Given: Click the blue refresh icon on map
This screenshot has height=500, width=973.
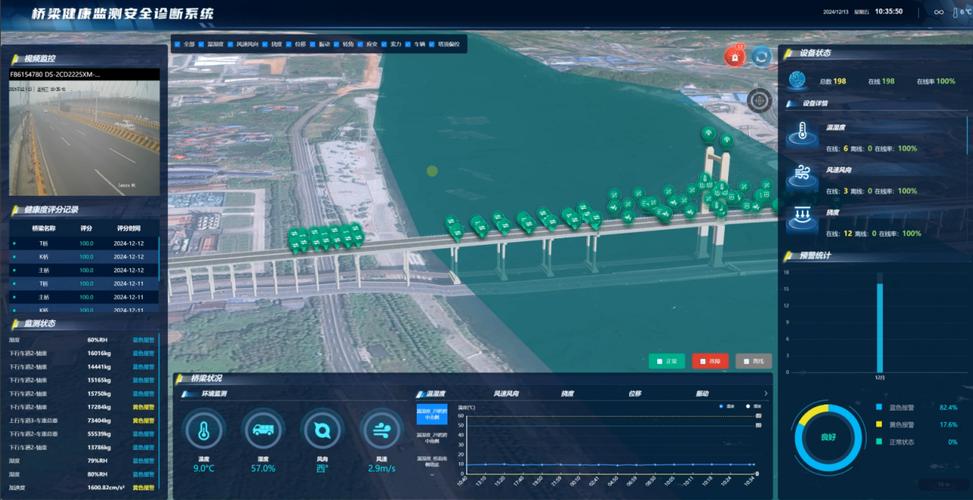Looking at the screenshot, I should (761, 57).
